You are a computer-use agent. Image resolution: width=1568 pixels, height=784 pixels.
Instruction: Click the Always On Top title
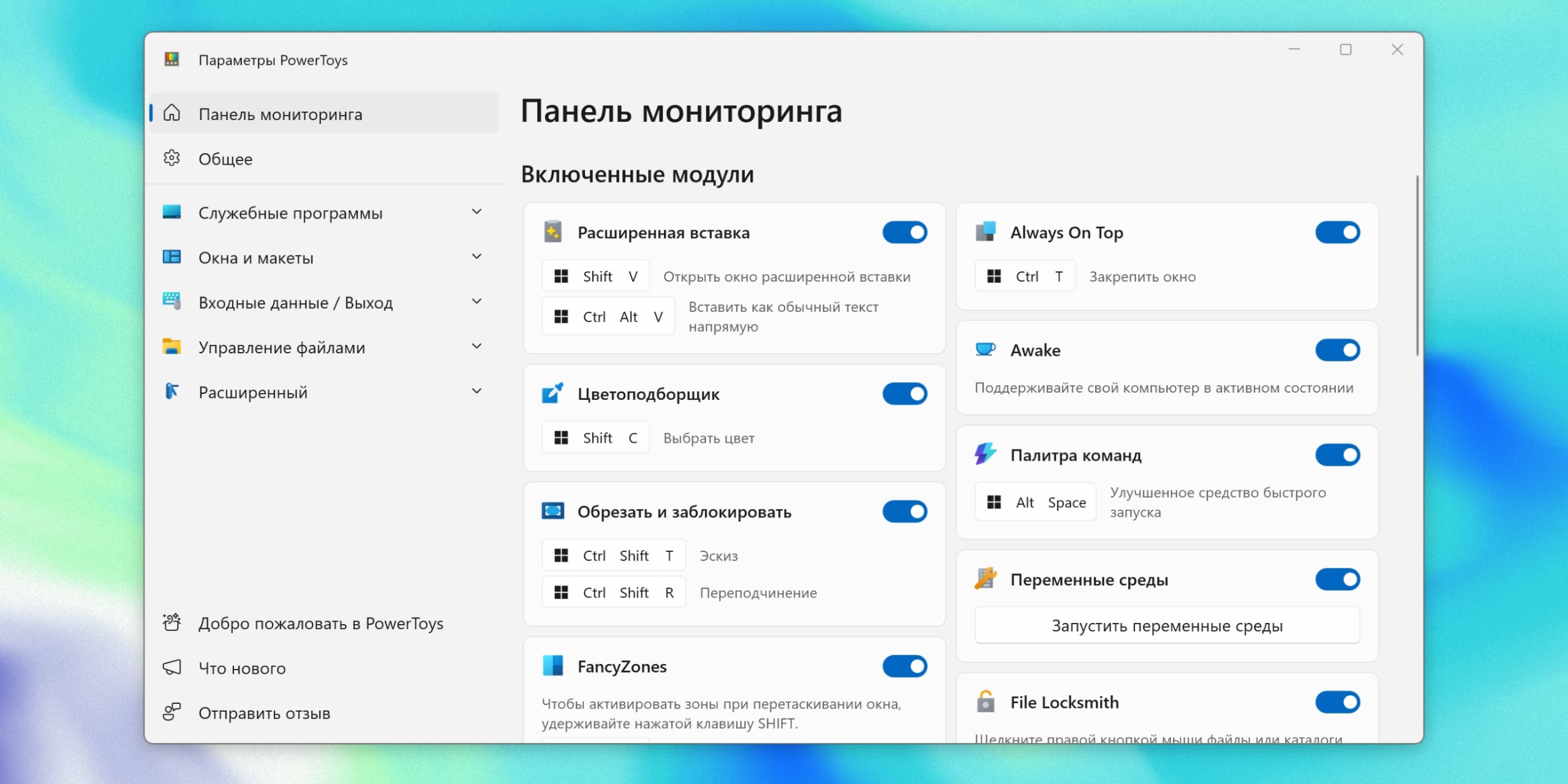[1066, 233]
